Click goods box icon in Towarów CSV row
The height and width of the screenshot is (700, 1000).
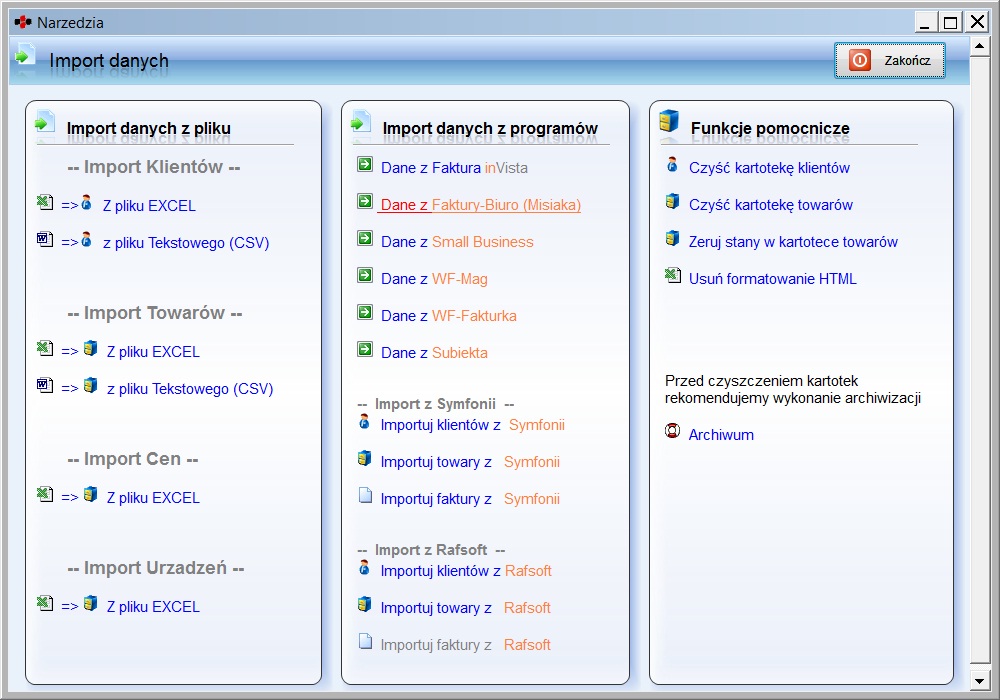(91, 386)
